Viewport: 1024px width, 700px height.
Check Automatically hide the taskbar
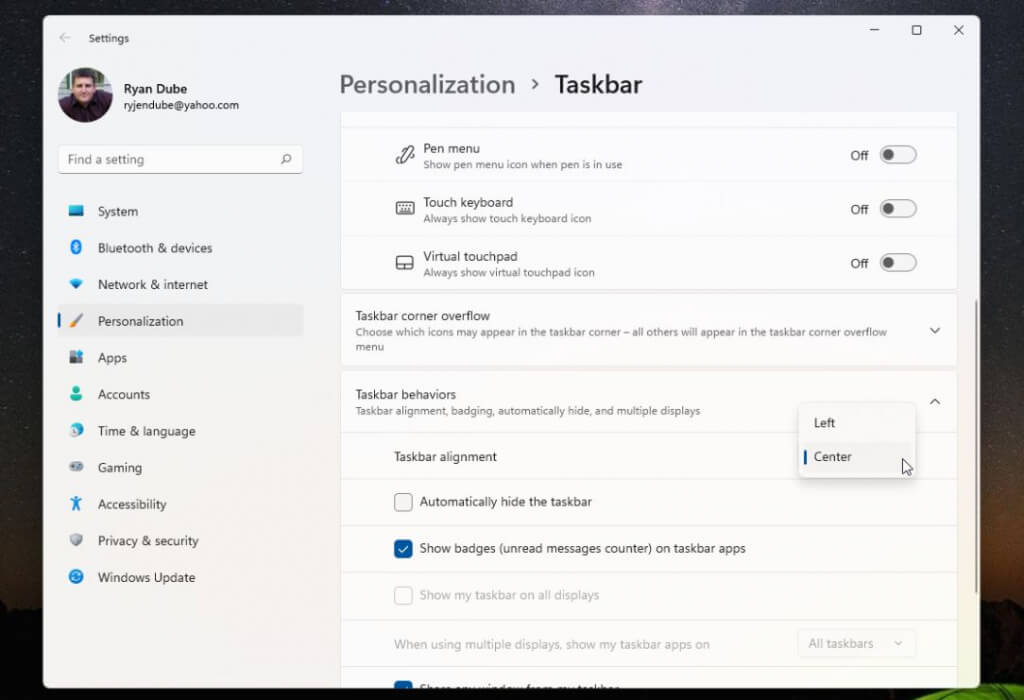point(404,502)
